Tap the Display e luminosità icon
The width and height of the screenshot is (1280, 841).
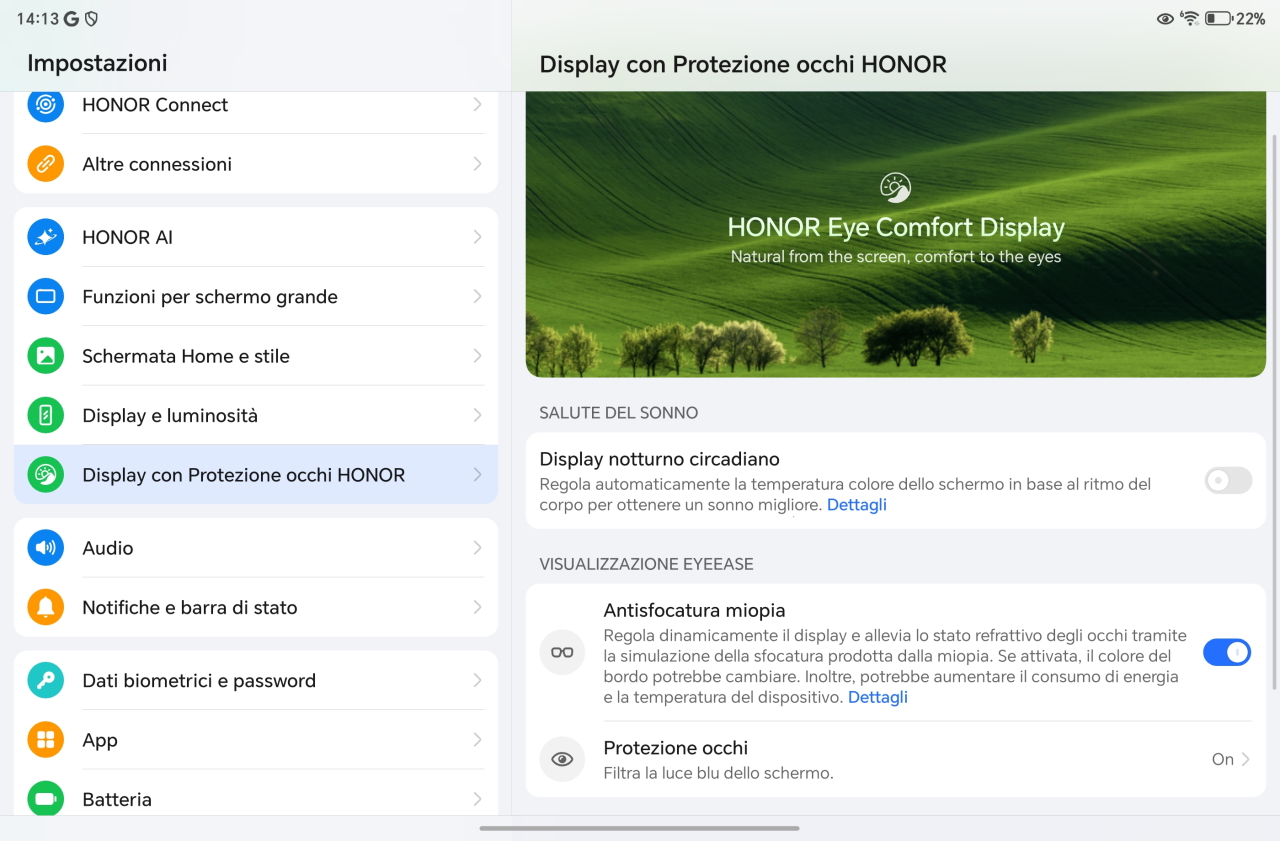pyautogui.click(x=45, y=415)
